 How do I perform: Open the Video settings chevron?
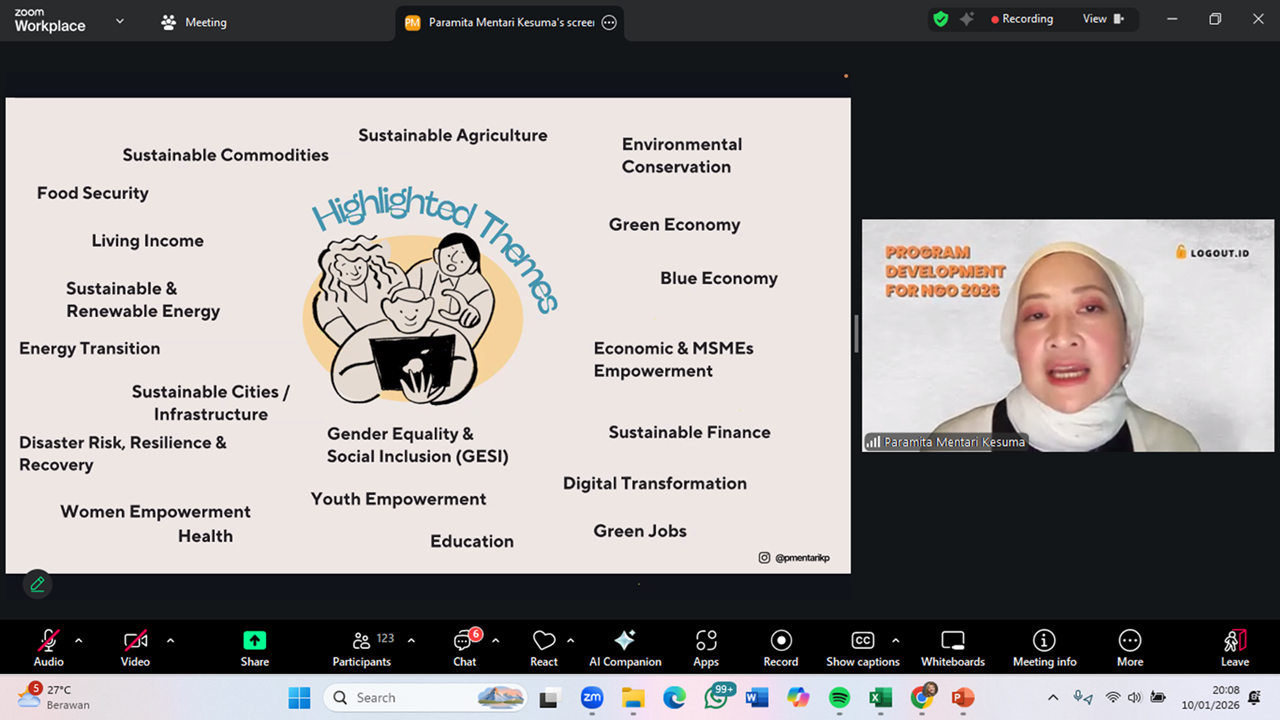tap(170, 641)
